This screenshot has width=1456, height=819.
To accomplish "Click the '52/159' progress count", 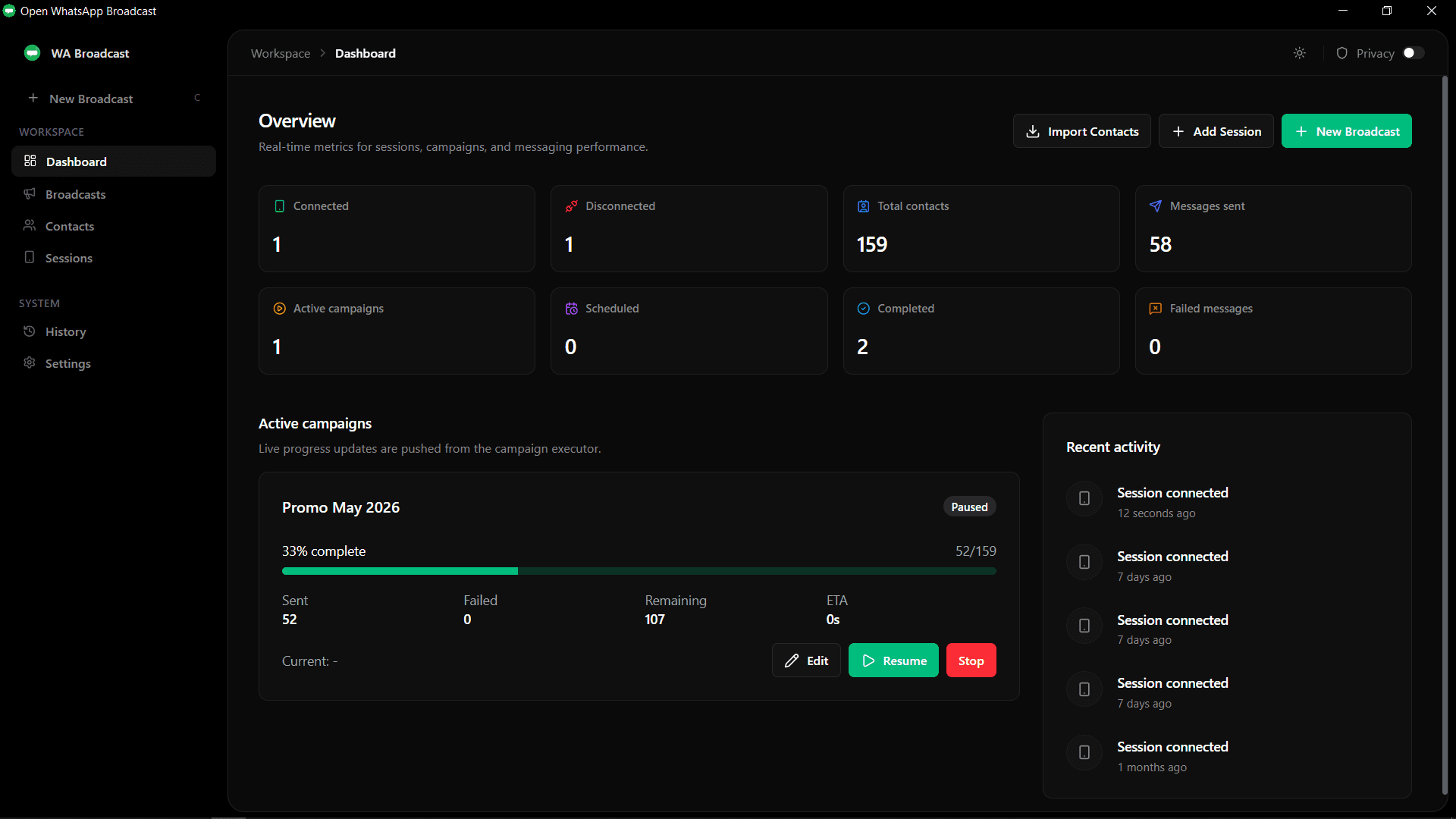I will pyautogui.click(x=976, y=551).
